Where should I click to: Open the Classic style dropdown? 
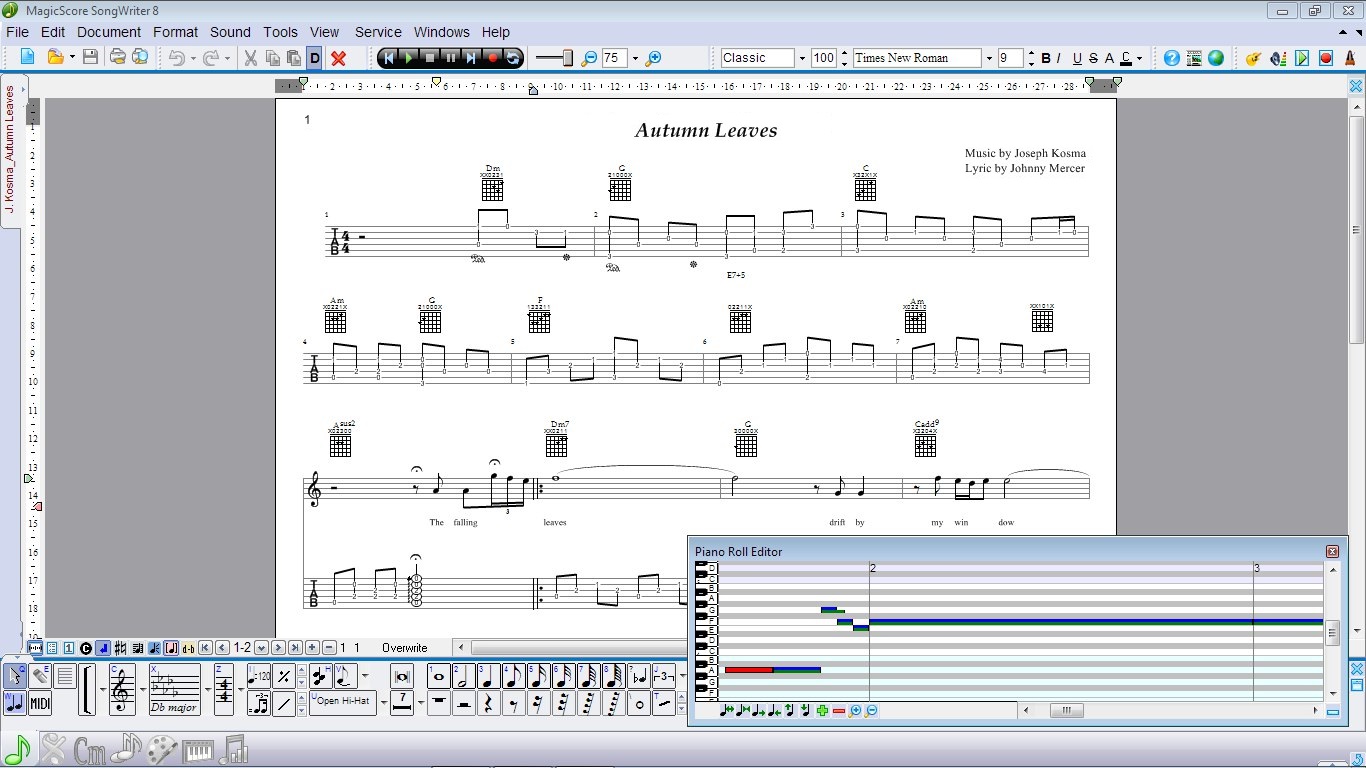point(802,58)
